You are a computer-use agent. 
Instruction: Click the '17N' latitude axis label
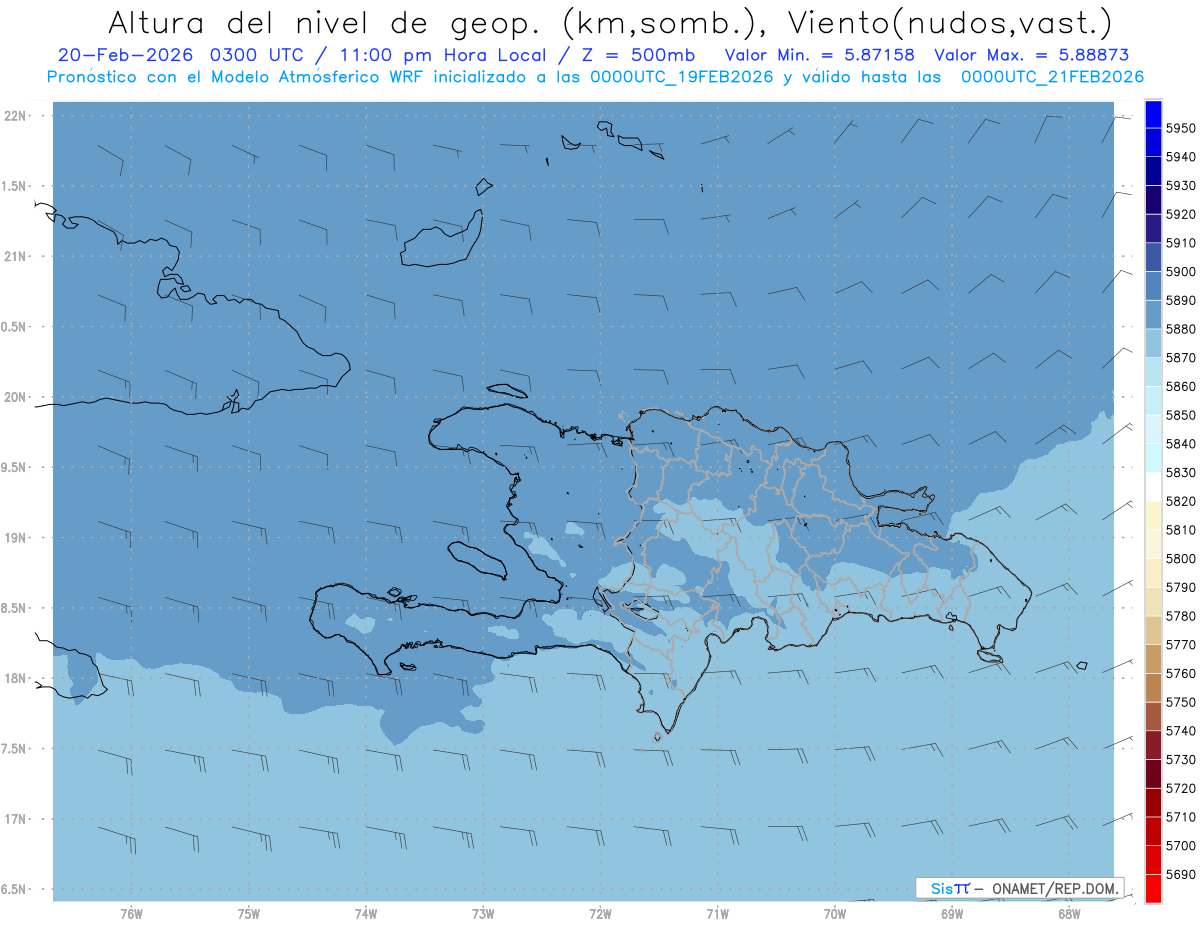point(15,819)
